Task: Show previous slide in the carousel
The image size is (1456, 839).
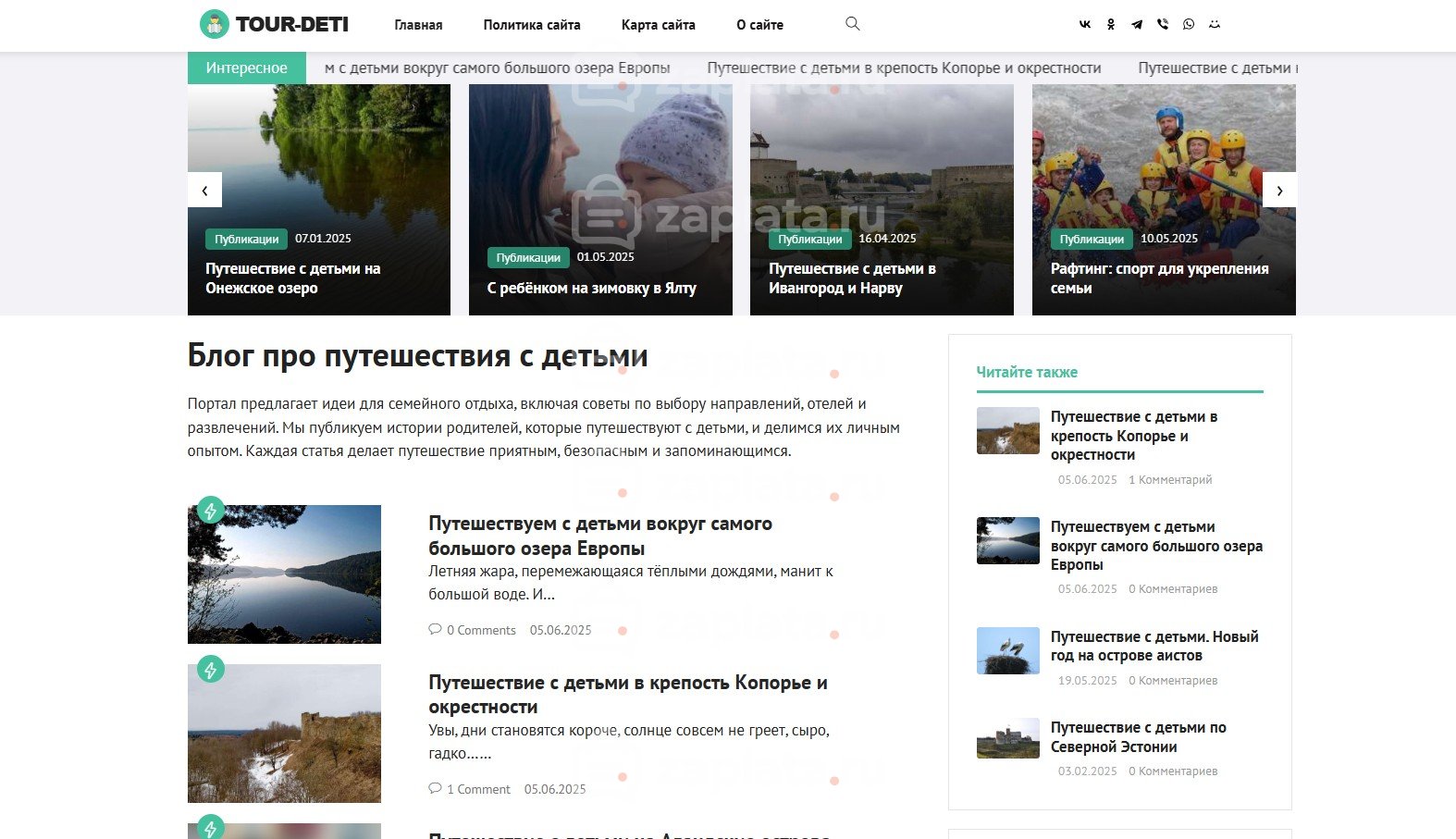Action: point(204,190)
